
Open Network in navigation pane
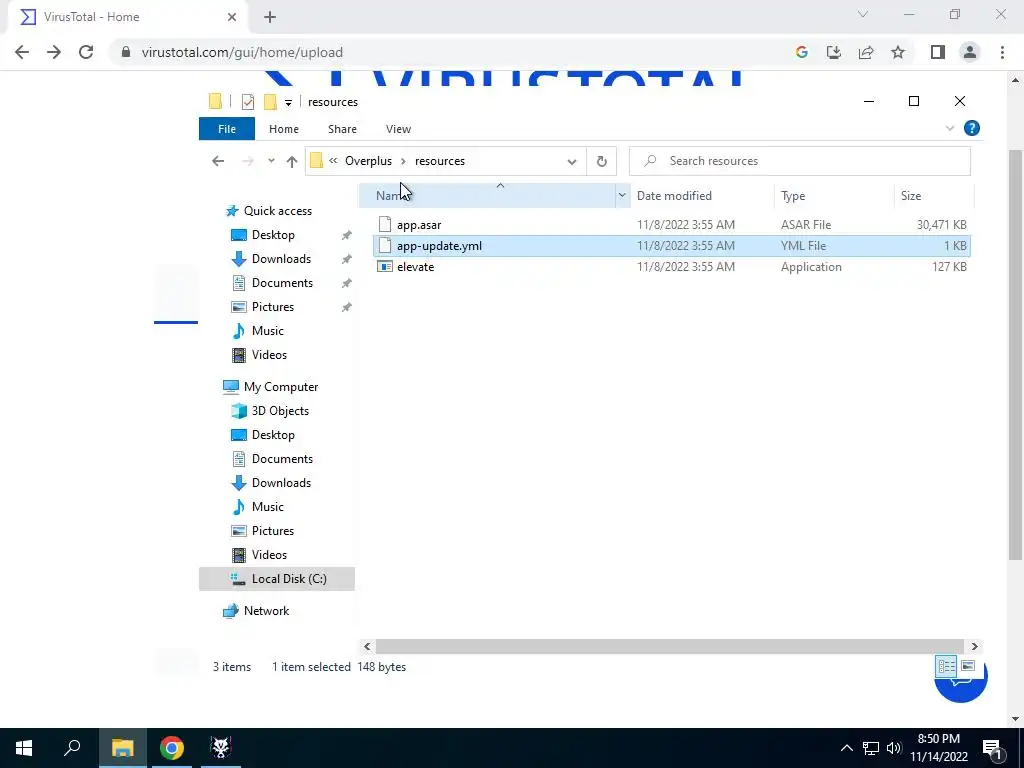point(266,611)
